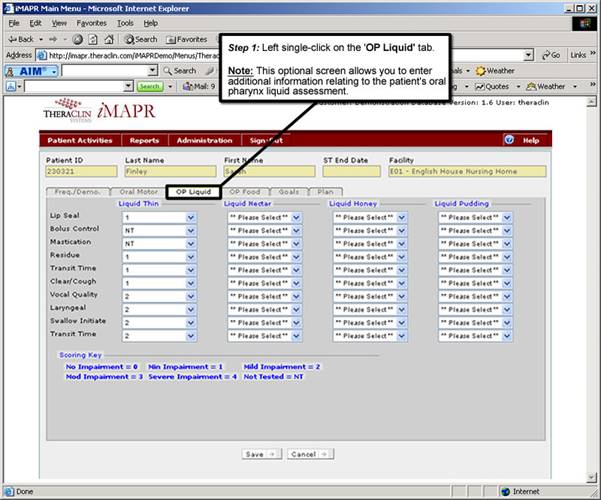601x500 pixels.
Task: Click the Internet zone status icon
Action: 506,492
